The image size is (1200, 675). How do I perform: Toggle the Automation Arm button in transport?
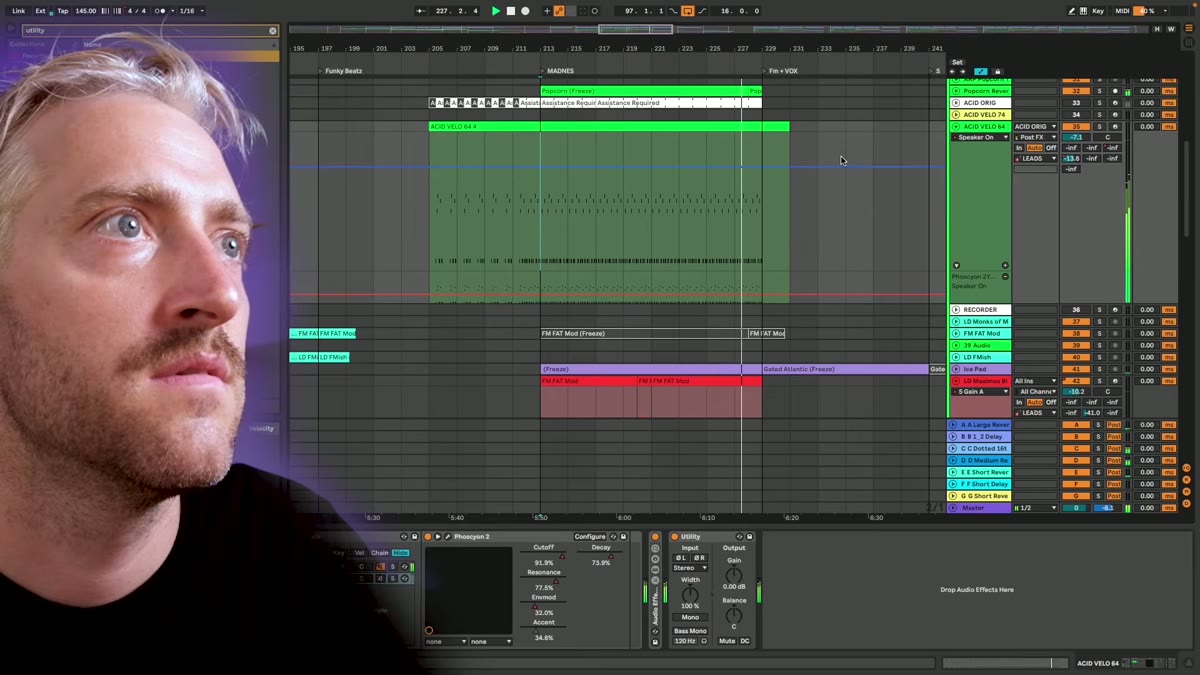(559, 11)
